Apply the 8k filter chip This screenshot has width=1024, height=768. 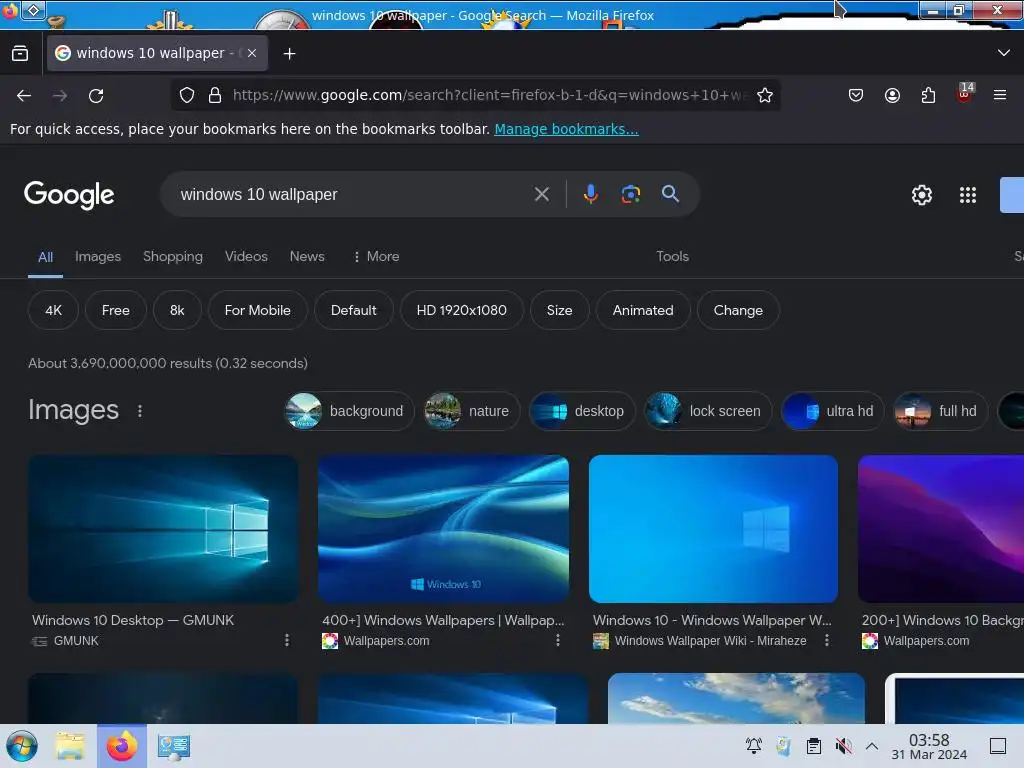[x=177, y=310]
